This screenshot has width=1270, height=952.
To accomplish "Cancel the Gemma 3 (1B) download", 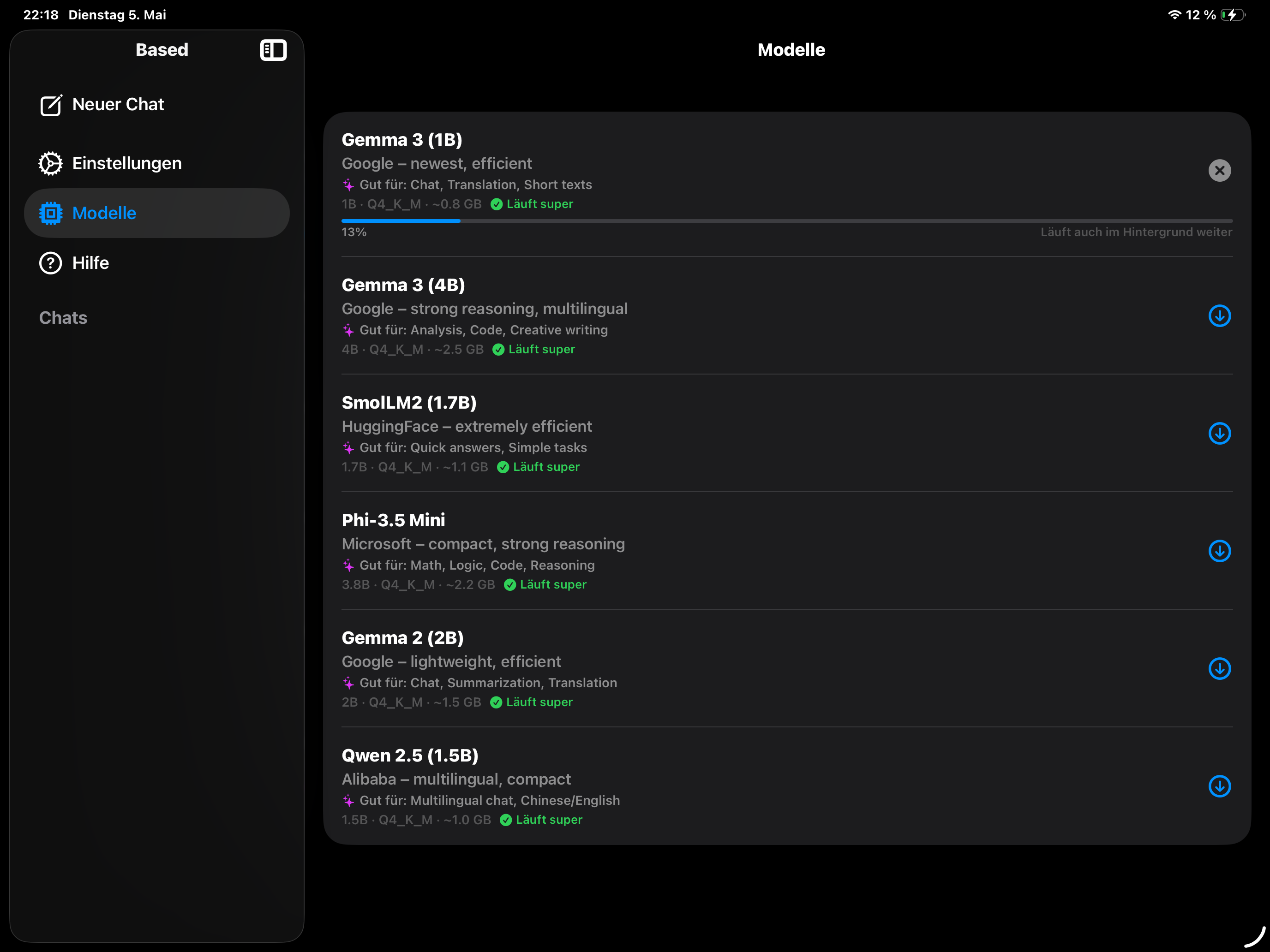I will coord(1220,171).
